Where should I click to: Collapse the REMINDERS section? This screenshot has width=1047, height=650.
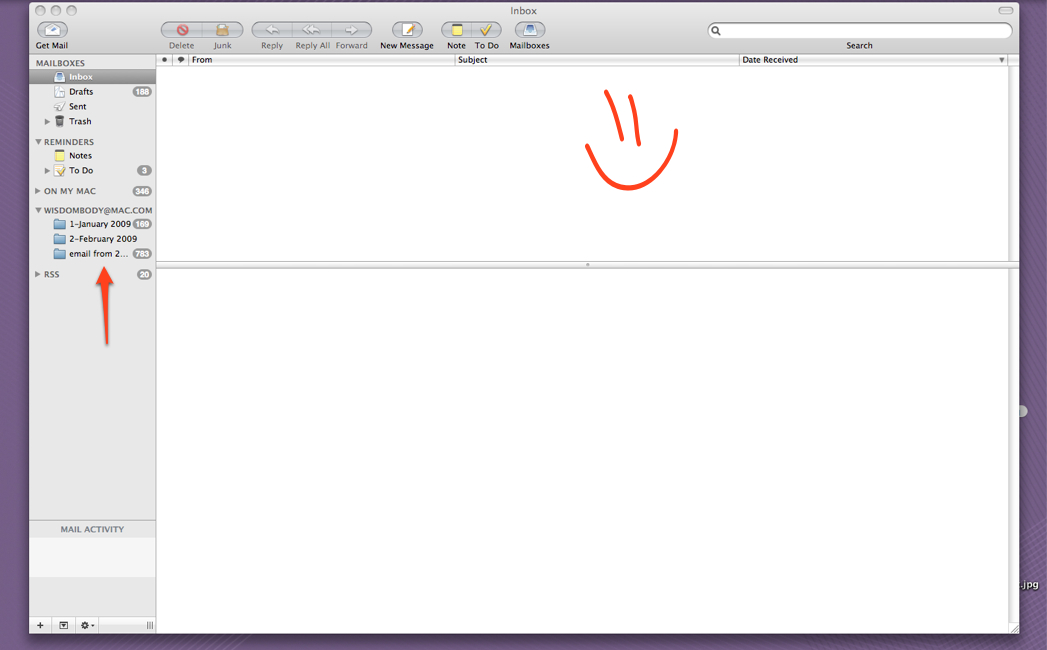(x=38, y=142)
